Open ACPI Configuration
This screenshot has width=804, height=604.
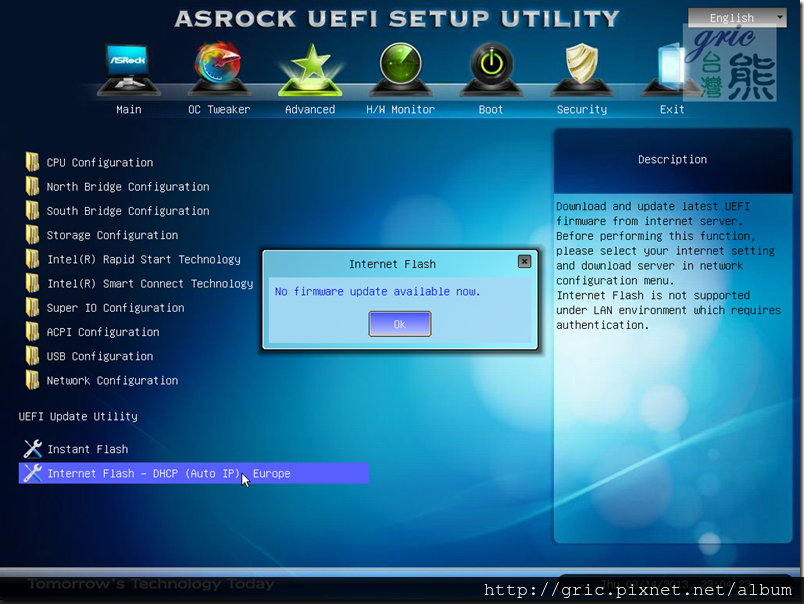click(x=103, y=332)
